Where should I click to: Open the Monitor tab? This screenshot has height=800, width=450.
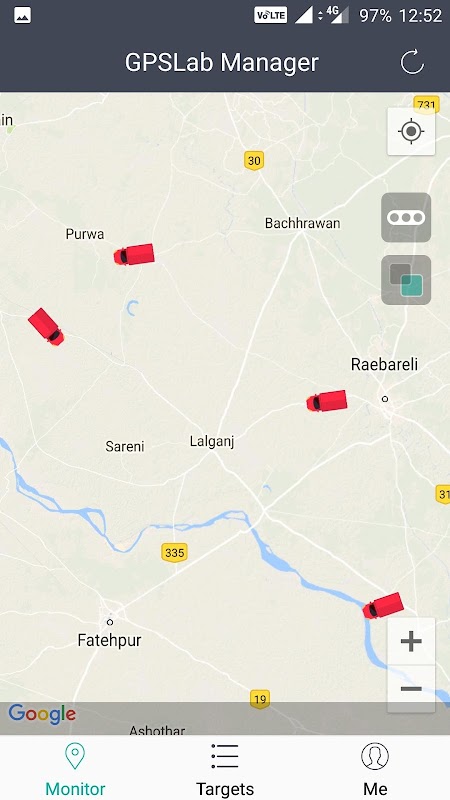point(75,769)
